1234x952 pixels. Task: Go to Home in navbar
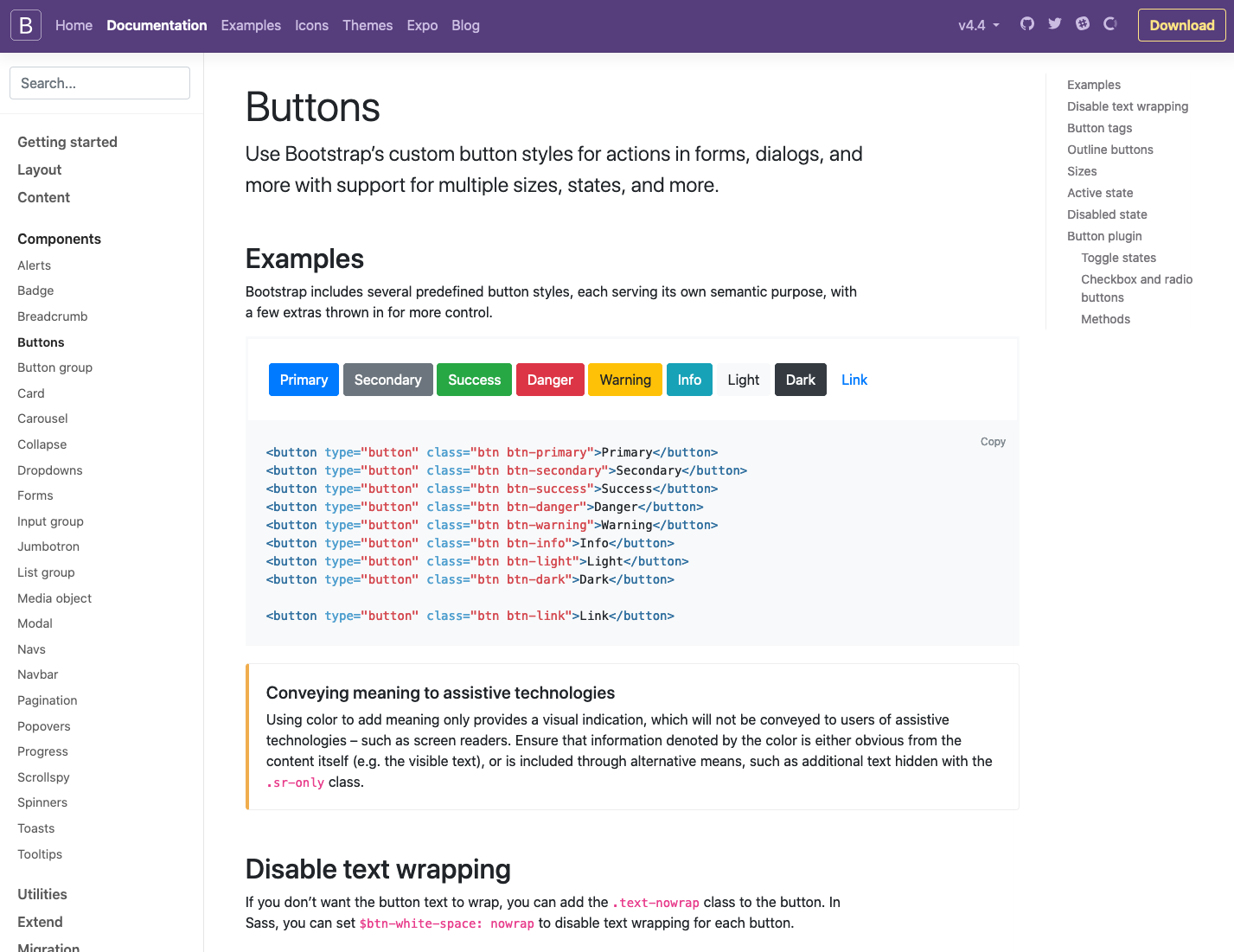[74, 25]
